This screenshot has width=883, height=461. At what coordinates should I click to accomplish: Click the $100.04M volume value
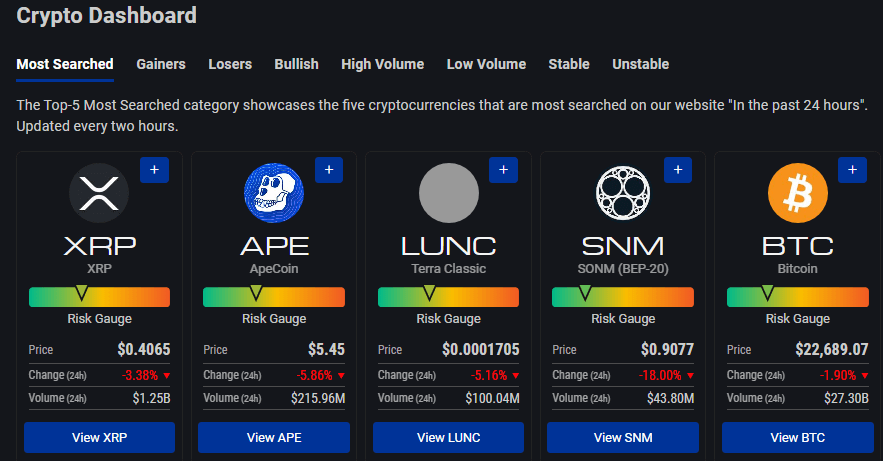(x=492, y=399)
